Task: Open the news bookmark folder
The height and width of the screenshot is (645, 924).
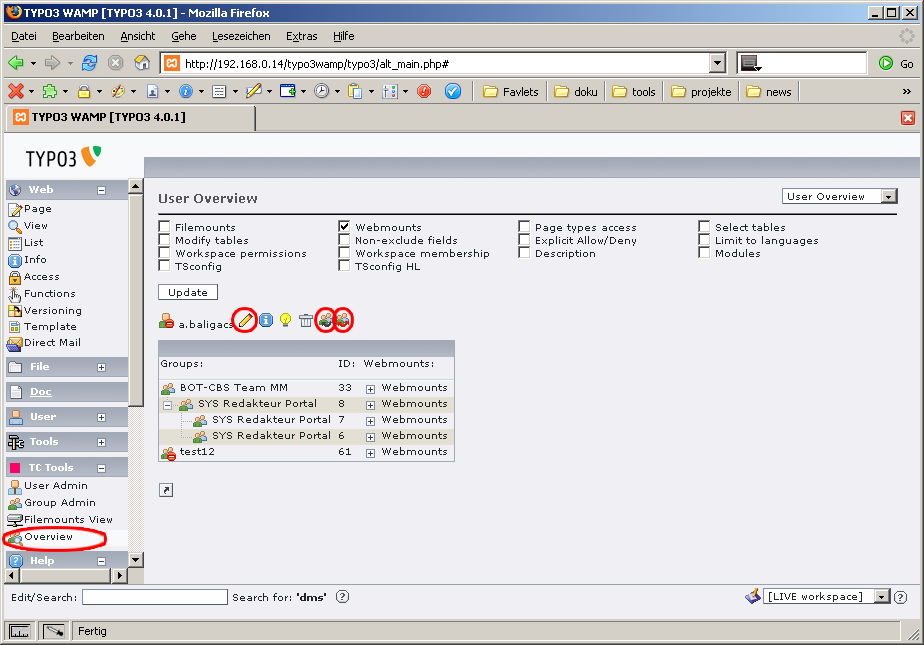Action: pos(769,91)
